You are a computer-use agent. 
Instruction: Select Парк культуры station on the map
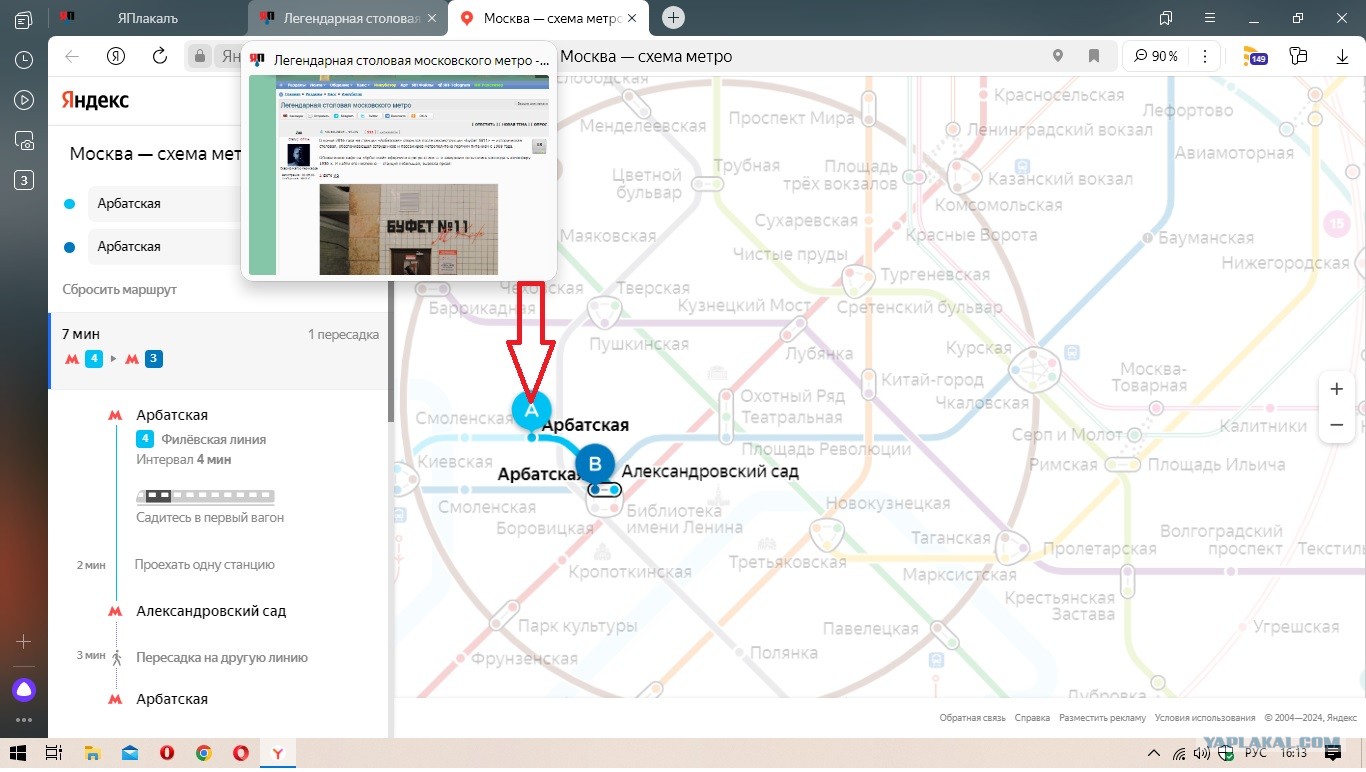point(577,626)
